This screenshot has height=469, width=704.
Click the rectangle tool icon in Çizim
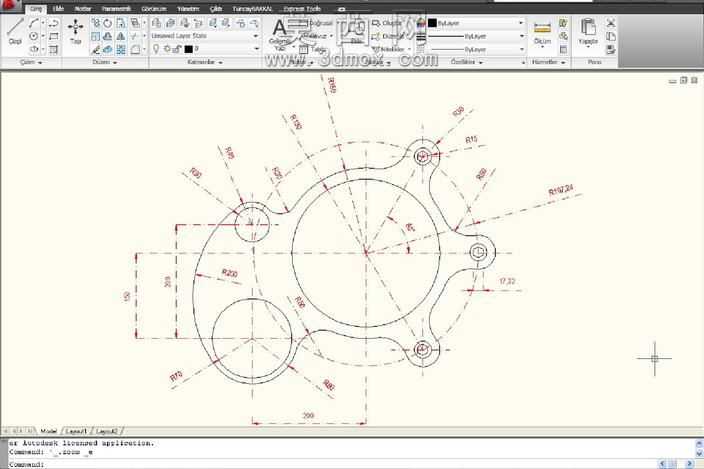click(53, 36)
